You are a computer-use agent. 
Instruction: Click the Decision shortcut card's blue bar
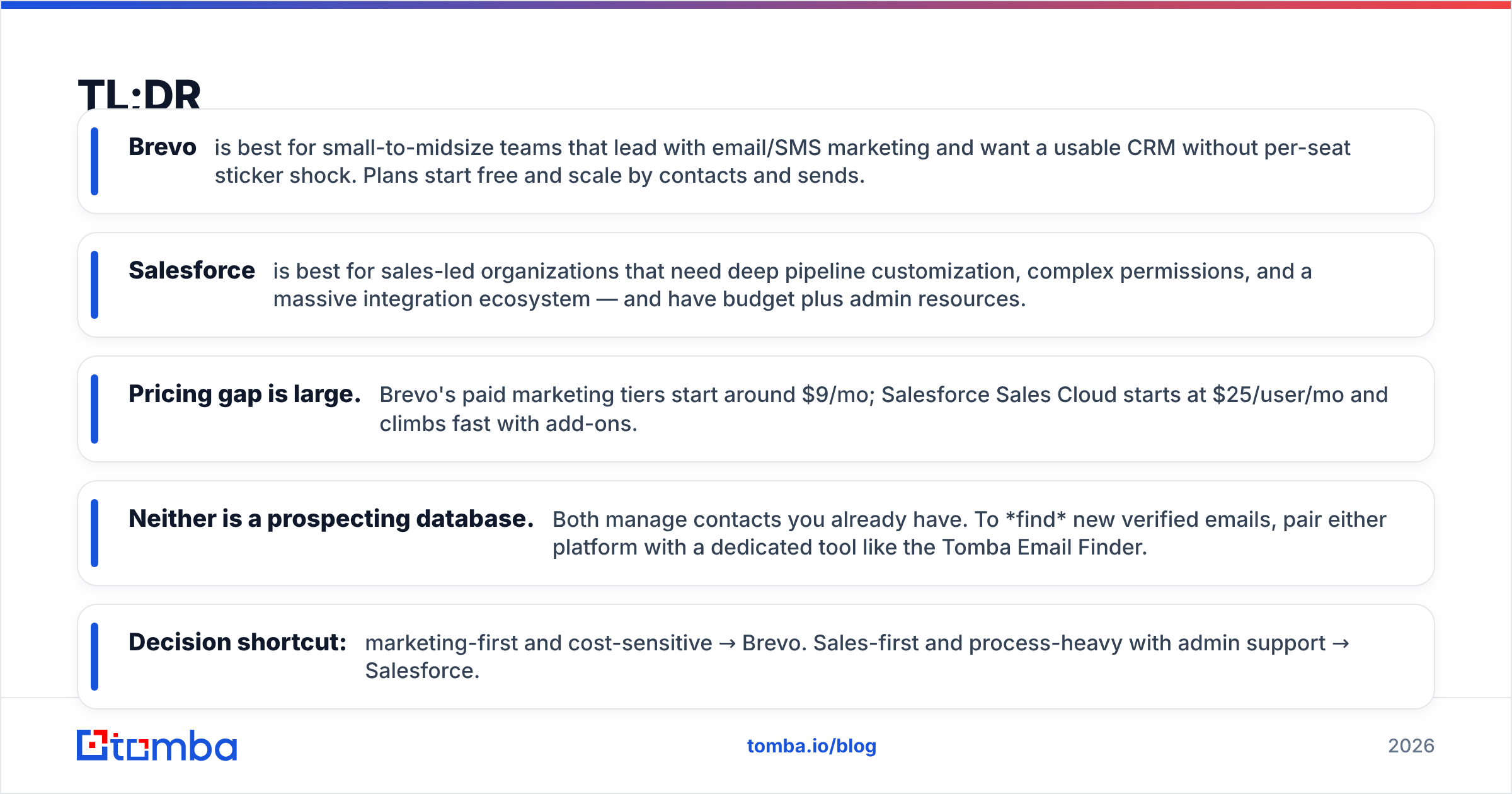click(x=94, y=657)
